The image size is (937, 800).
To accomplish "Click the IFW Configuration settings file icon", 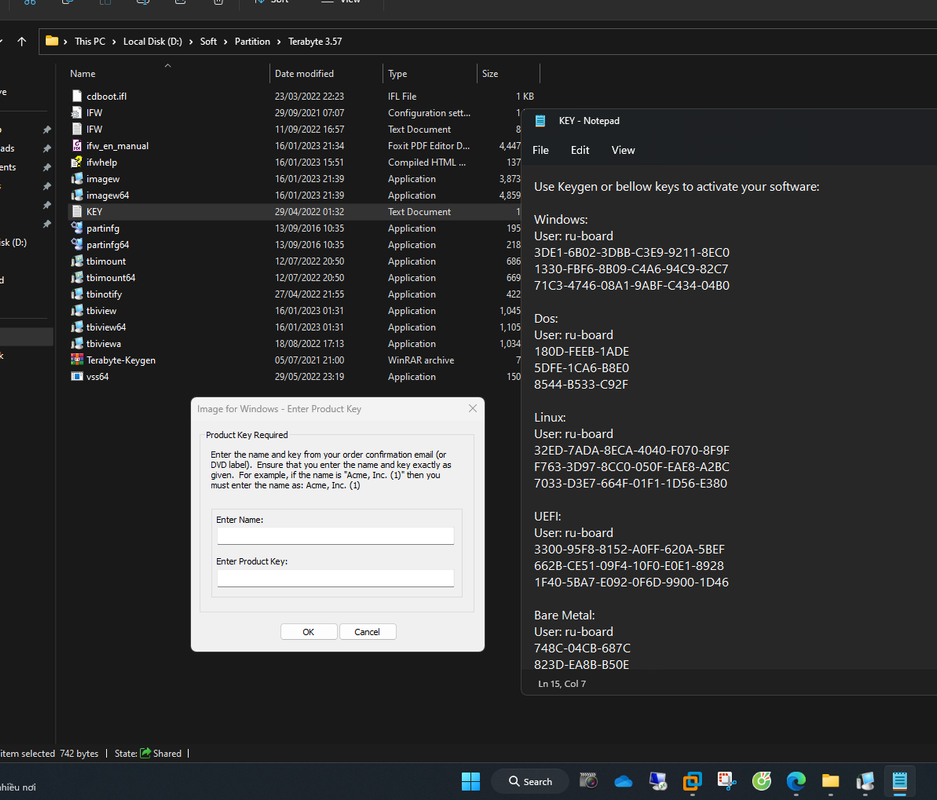I will tap(76, 112).
